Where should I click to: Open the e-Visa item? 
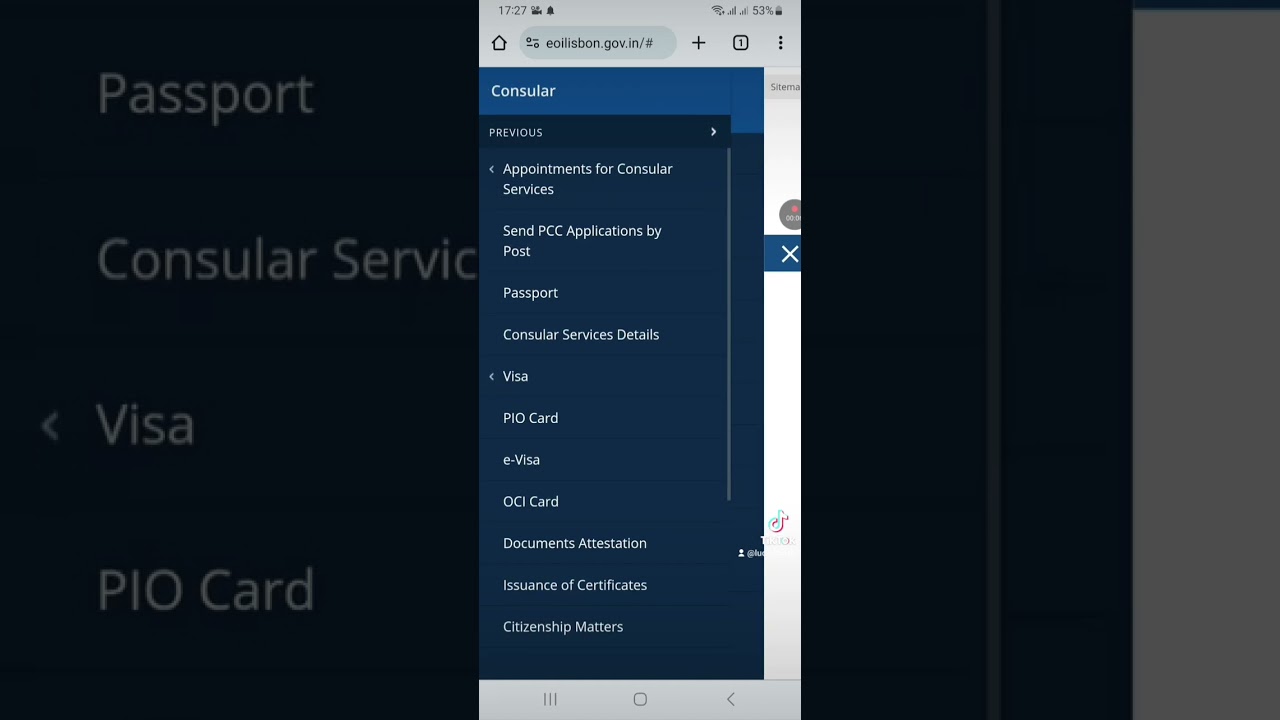(521, 460)
